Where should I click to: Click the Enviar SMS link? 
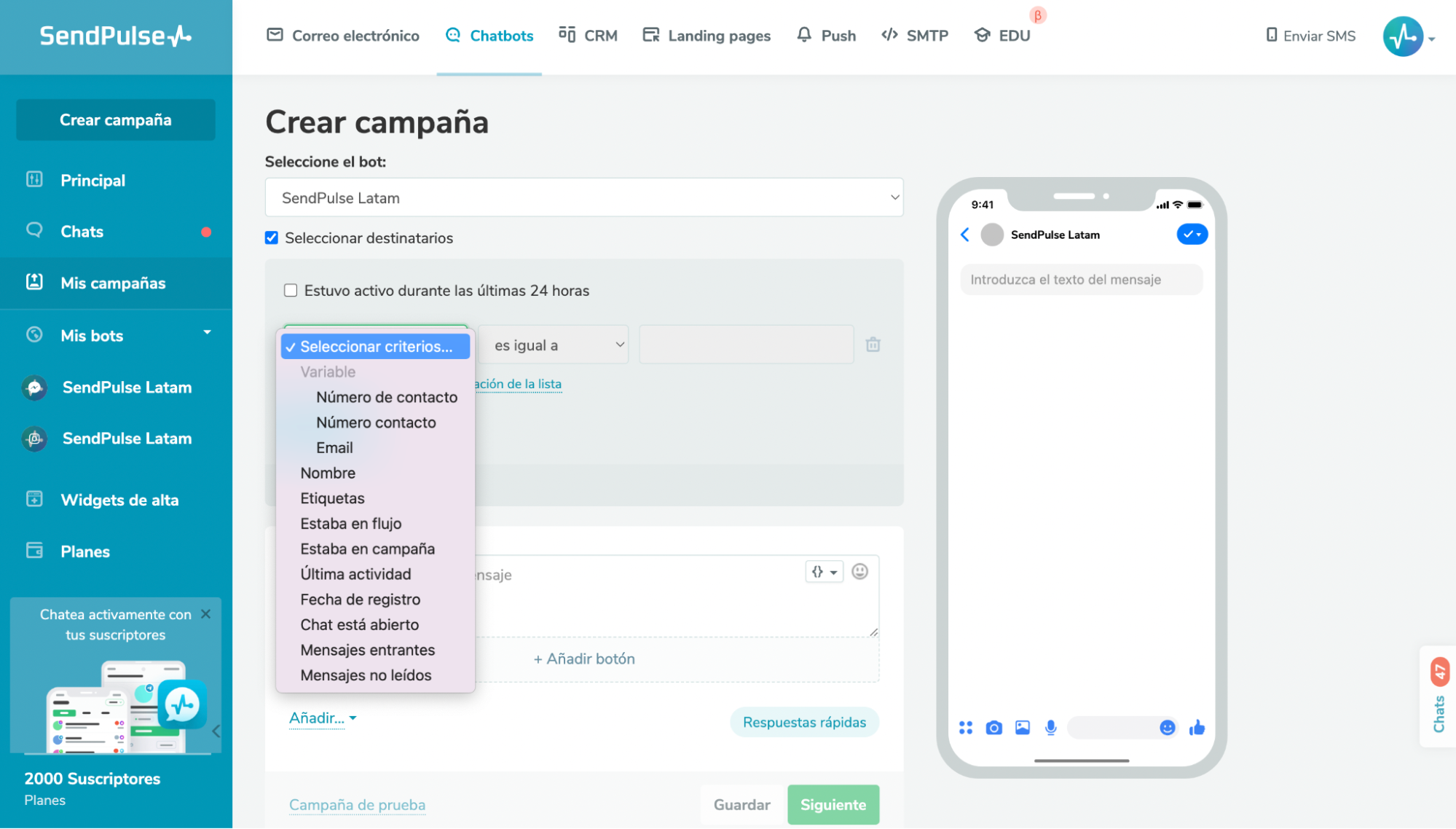[x=1311, y=36]
